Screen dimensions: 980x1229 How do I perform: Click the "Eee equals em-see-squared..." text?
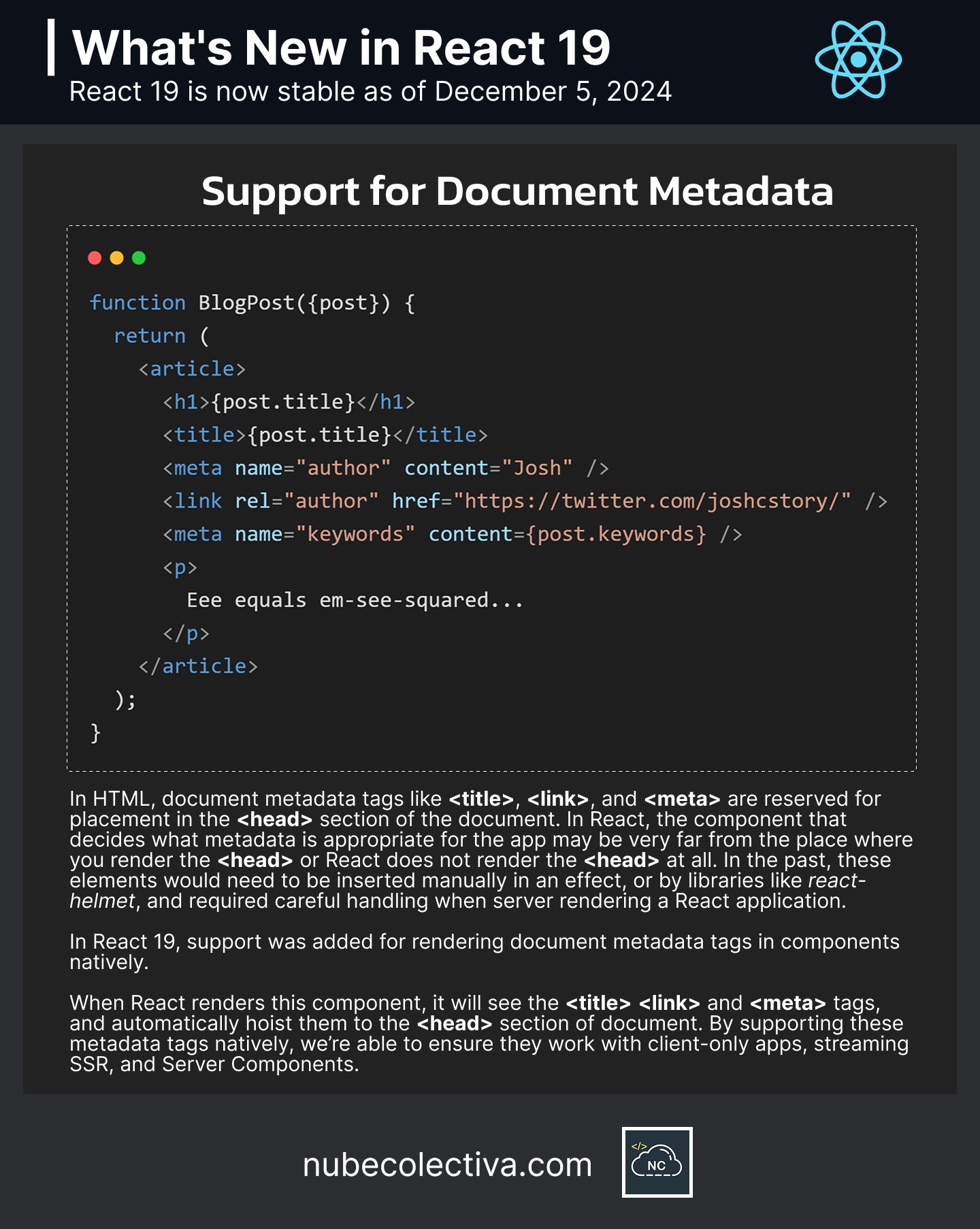tap(355, 600)
